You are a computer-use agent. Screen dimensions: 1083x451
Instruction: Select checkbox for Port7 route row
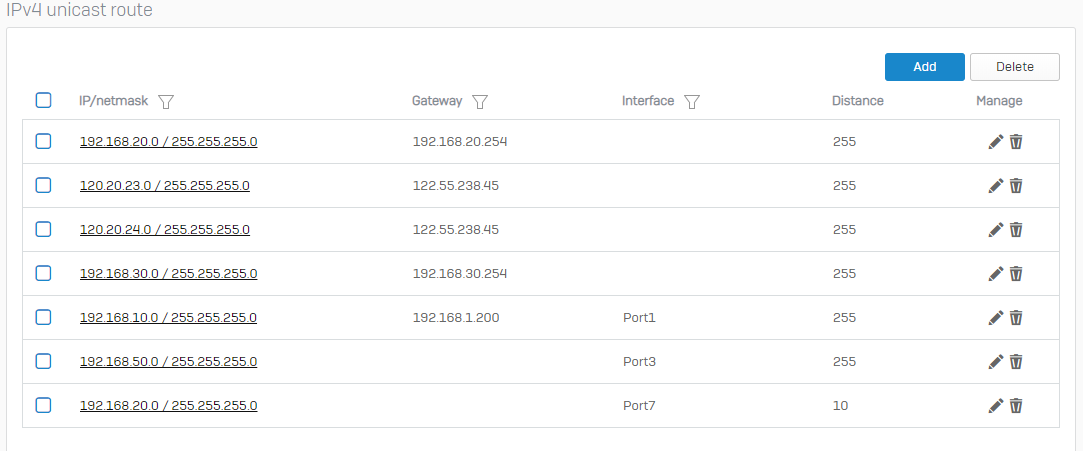44,405
